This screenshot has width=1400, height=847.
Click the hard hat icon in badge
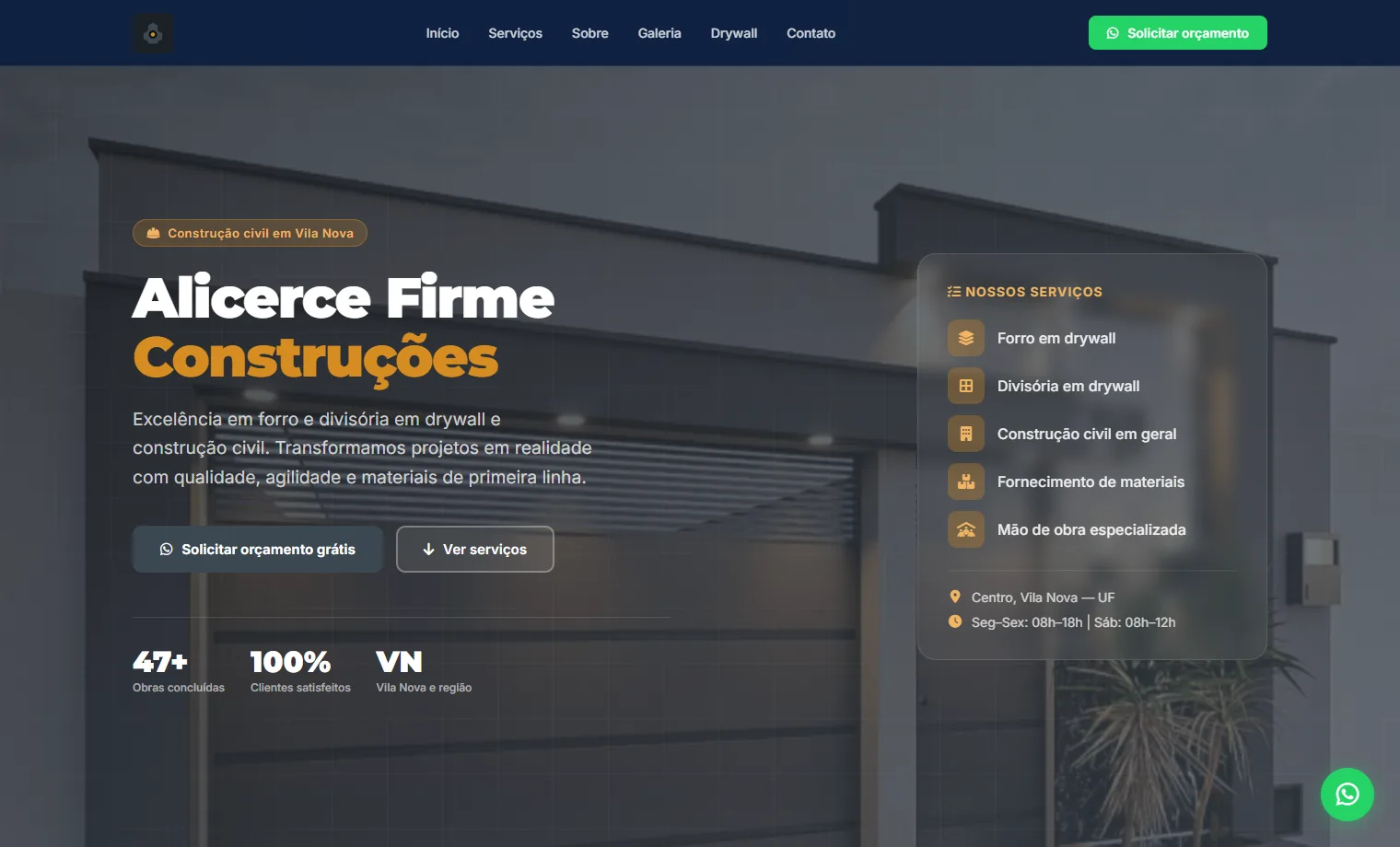click(154, 233)
